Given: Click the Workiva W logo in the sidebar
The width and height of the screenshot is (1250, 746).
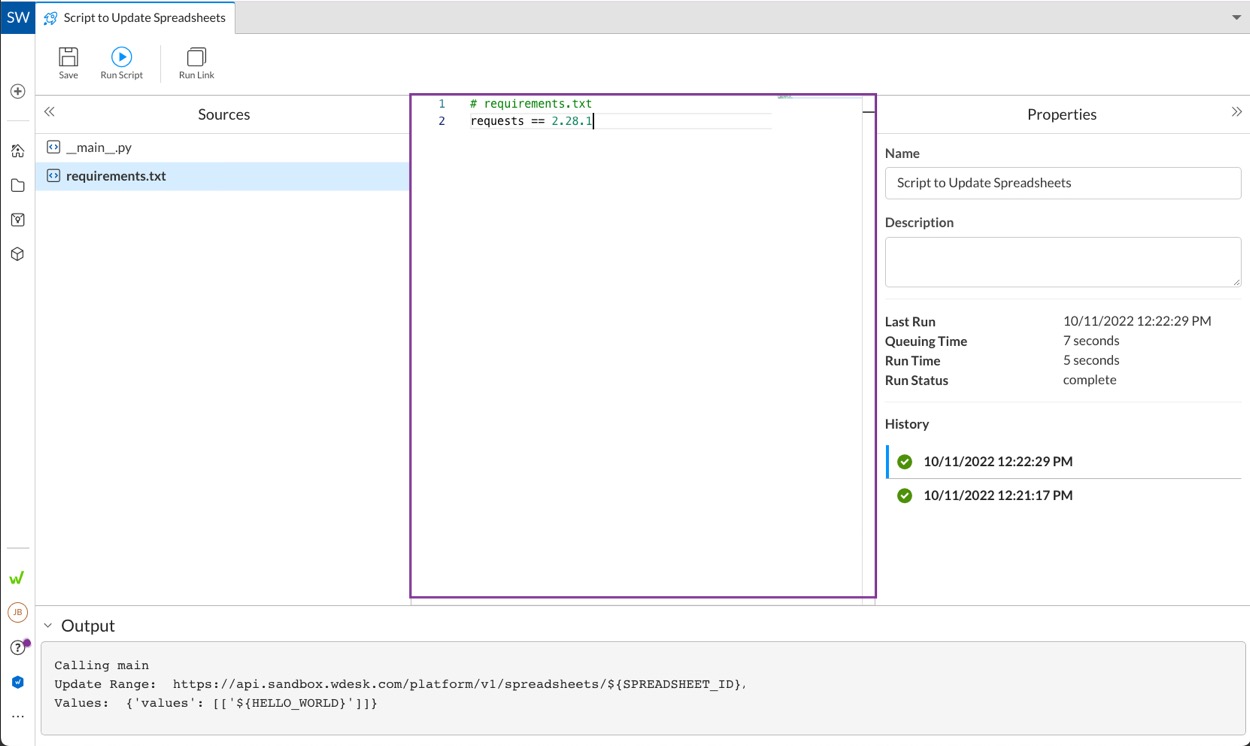Looking at the screenshot, I should 17,577.
